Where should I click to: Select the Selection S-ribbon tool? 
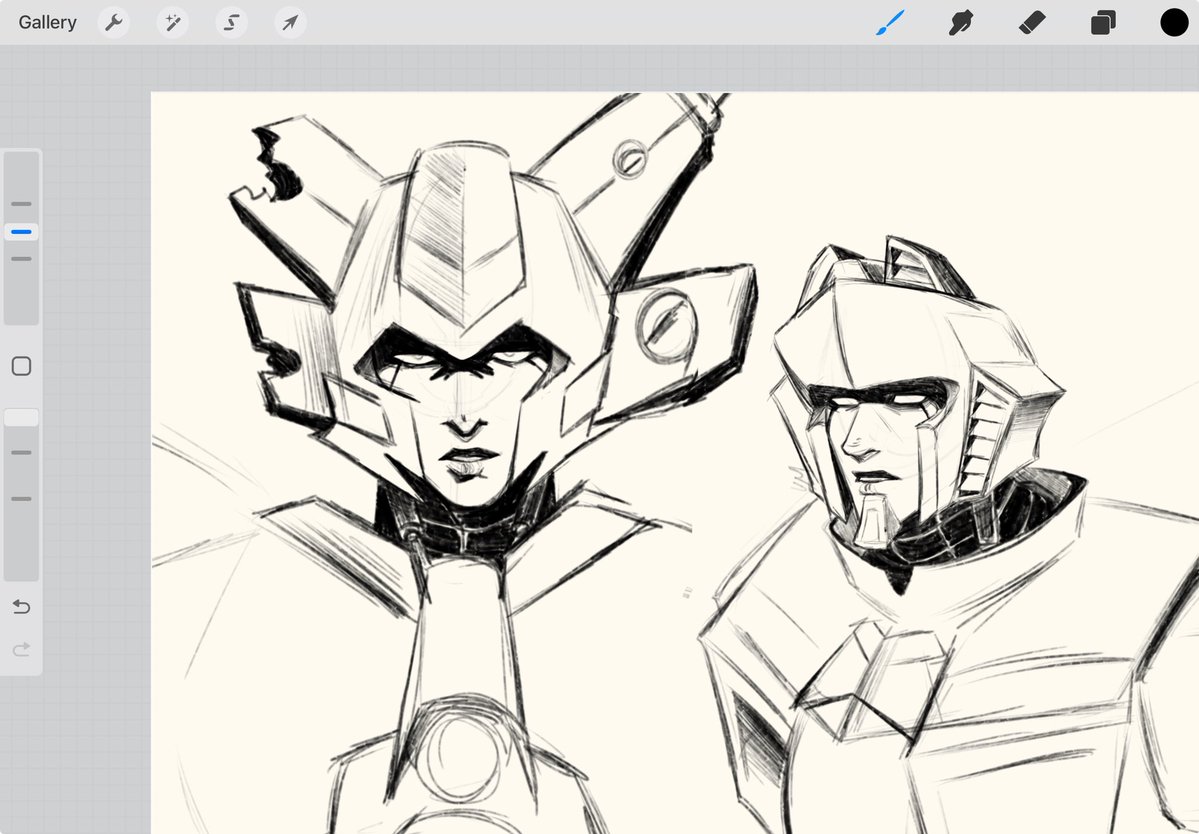(232, 23)
